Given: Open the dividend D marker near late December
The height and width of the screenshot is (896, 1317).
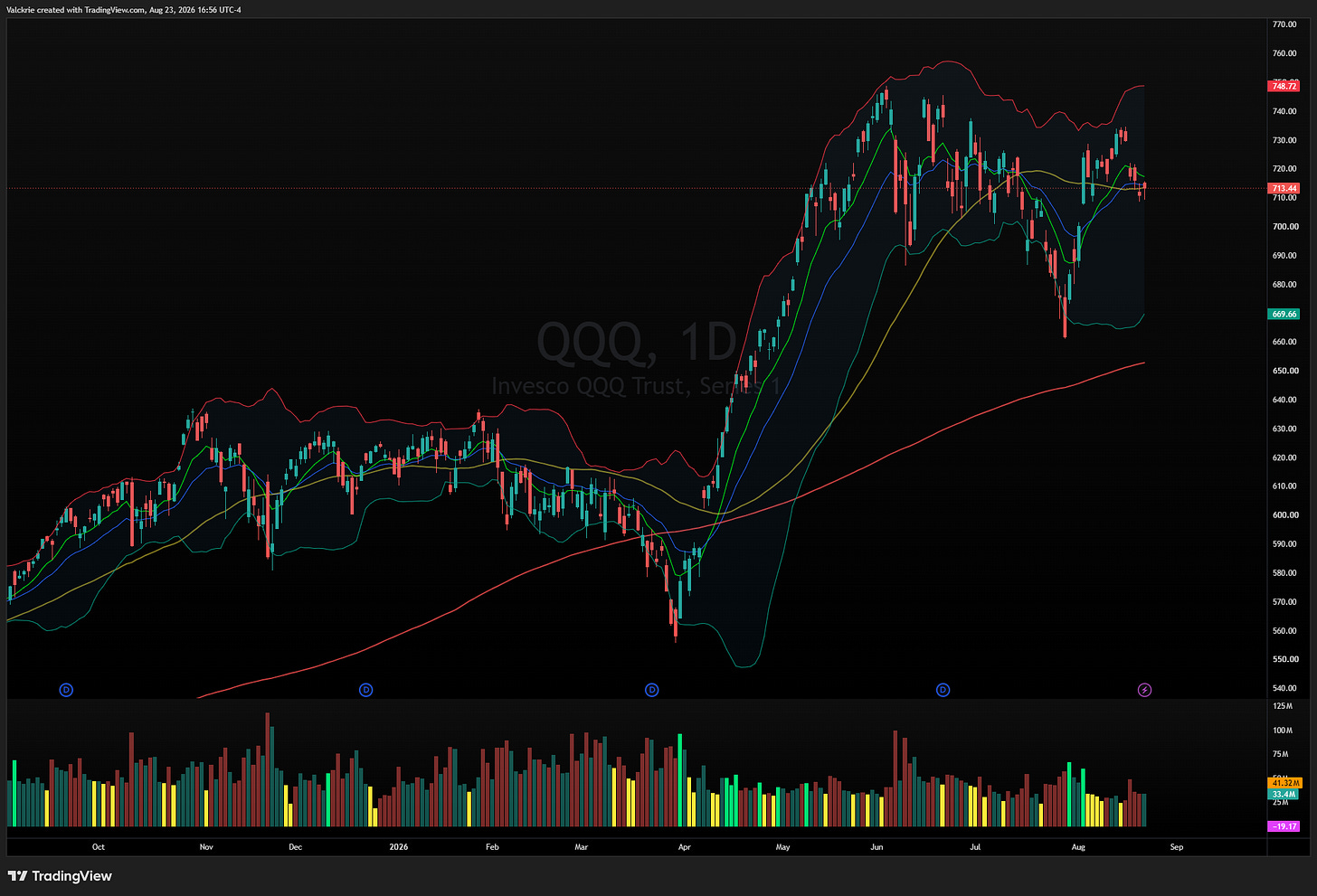Looking at the screenshot, I should click(x=365, y=690).
